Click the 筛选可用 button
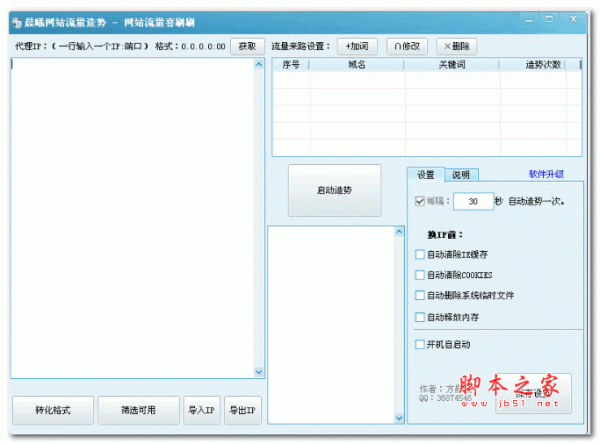Viewport: 600px width, 444px height. (x=138, y=410)
